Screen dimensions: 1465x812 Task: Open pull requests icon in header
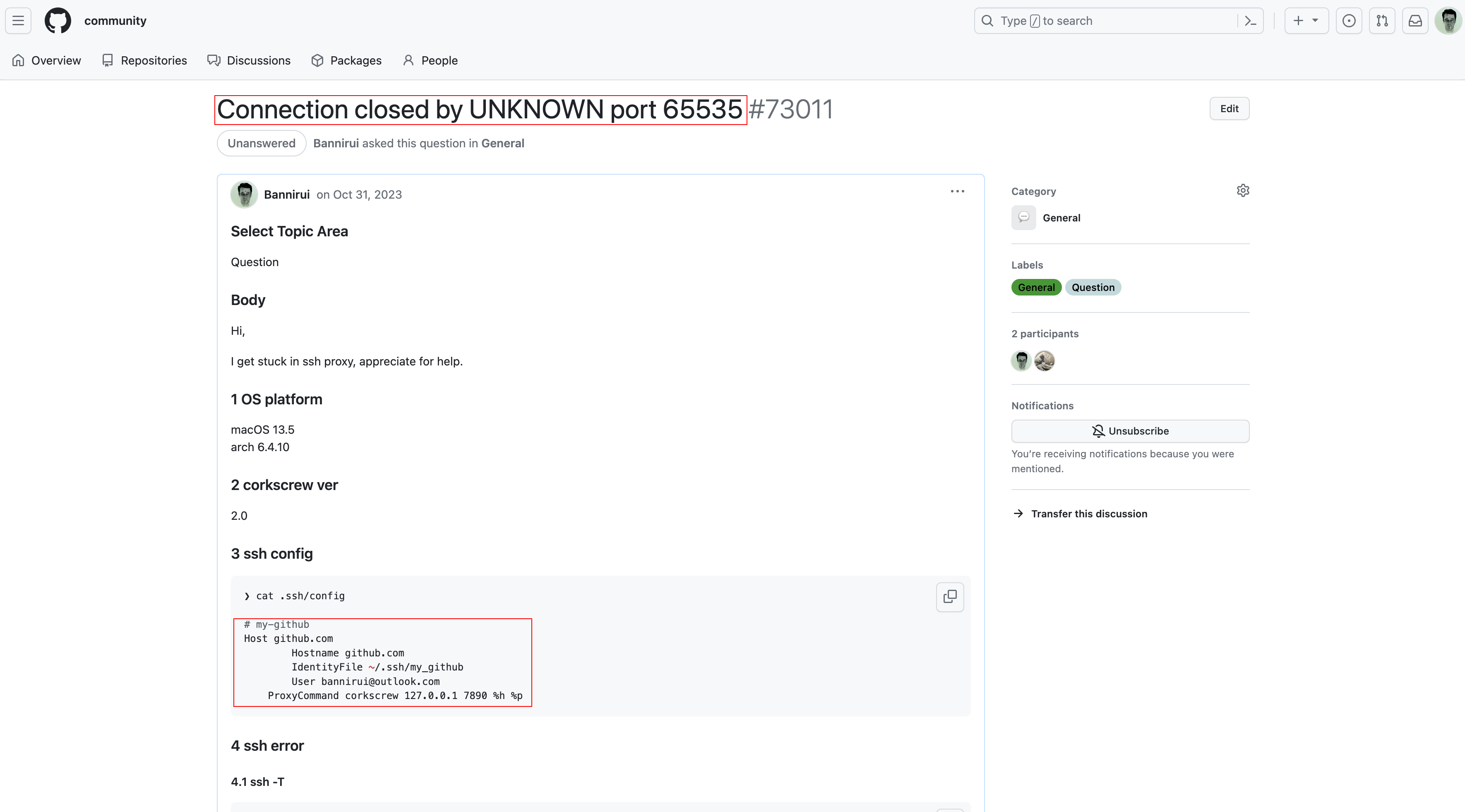pos(1382,21)
